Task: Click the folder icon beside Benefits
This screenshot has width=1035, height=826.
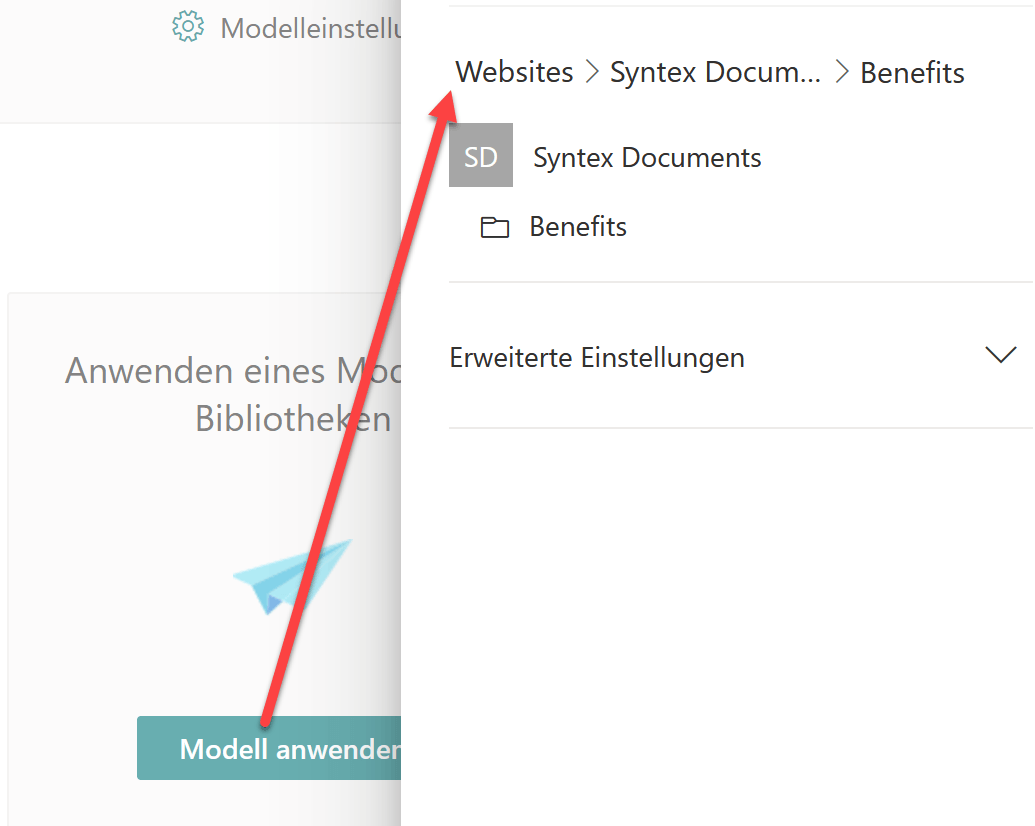Action: 494,227
